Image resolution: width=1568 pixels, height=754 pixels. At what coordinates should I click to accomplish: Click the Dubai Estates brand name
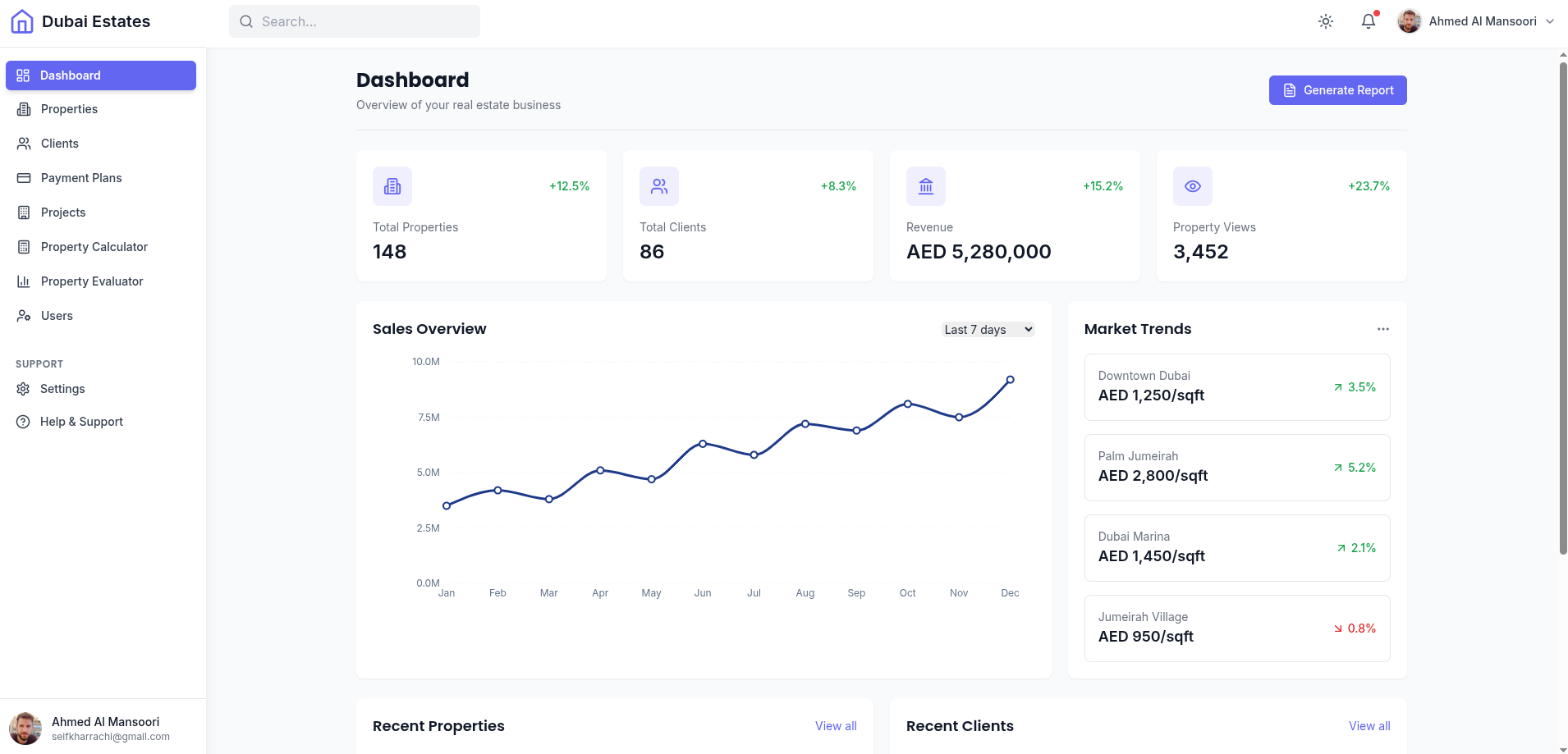[x=96, y=21]
